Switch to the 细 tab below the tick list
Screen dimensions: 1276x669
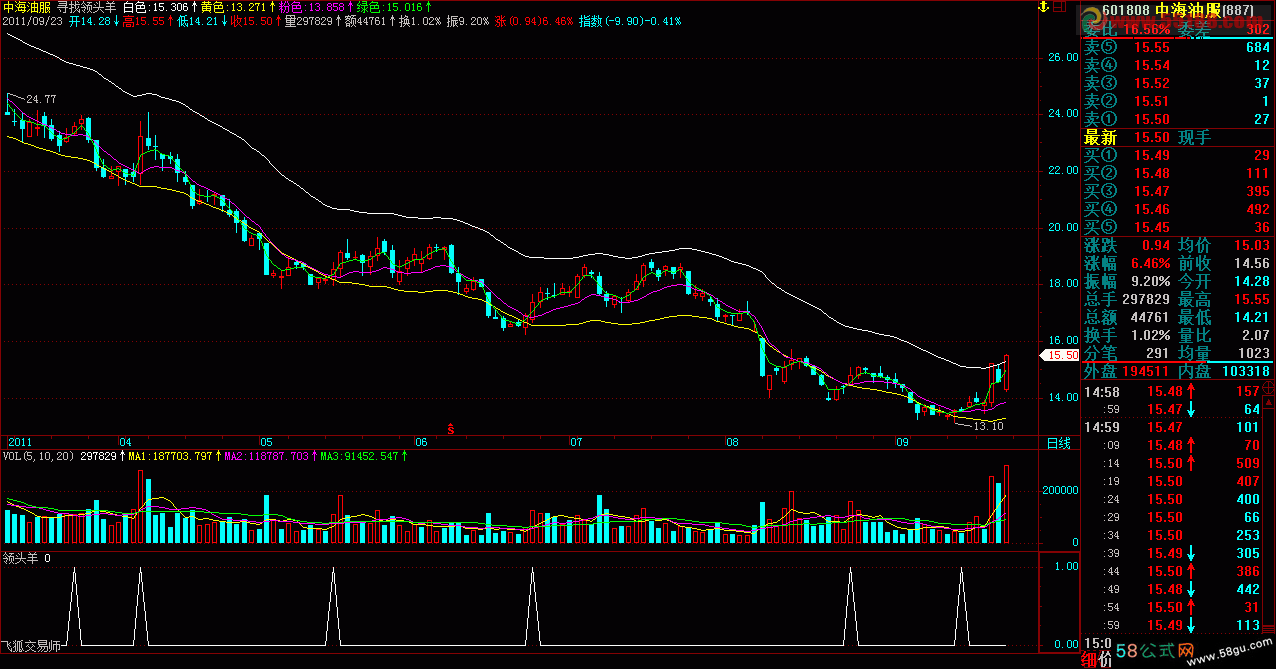pyautogui.click(x=1089, y=659)
